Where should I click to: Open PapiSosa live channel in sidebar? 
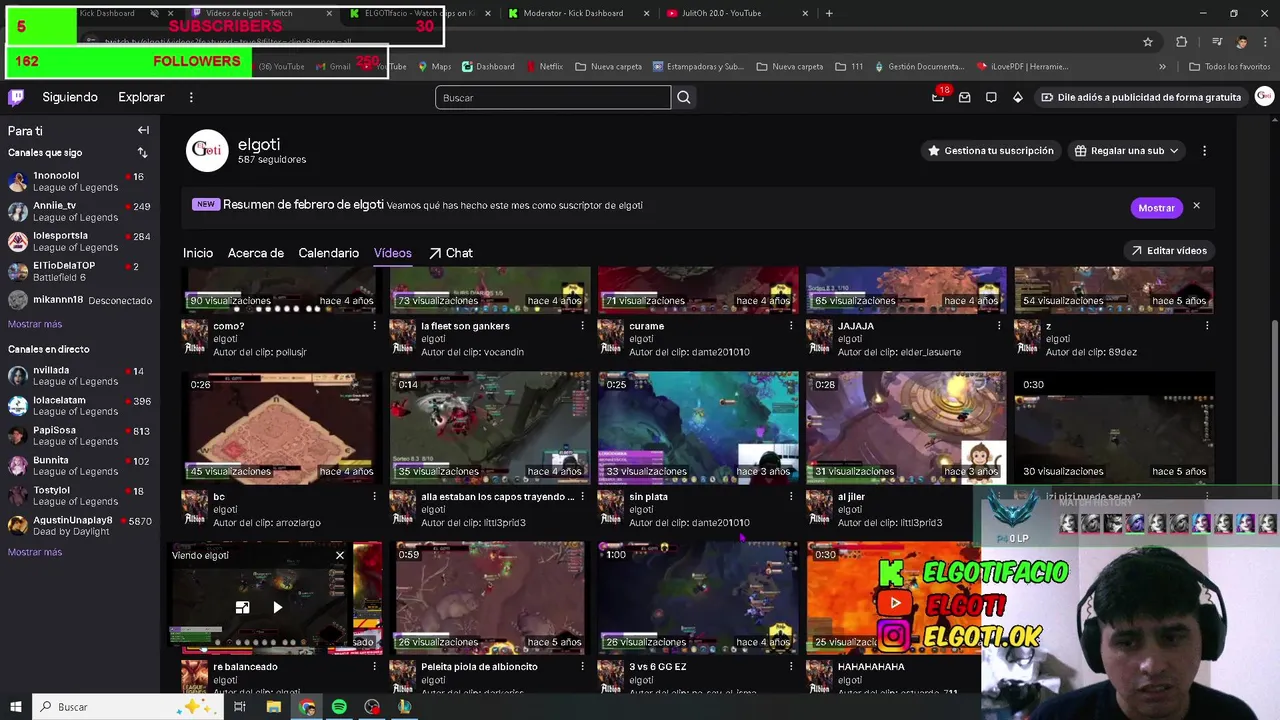(x=80, y=435)
